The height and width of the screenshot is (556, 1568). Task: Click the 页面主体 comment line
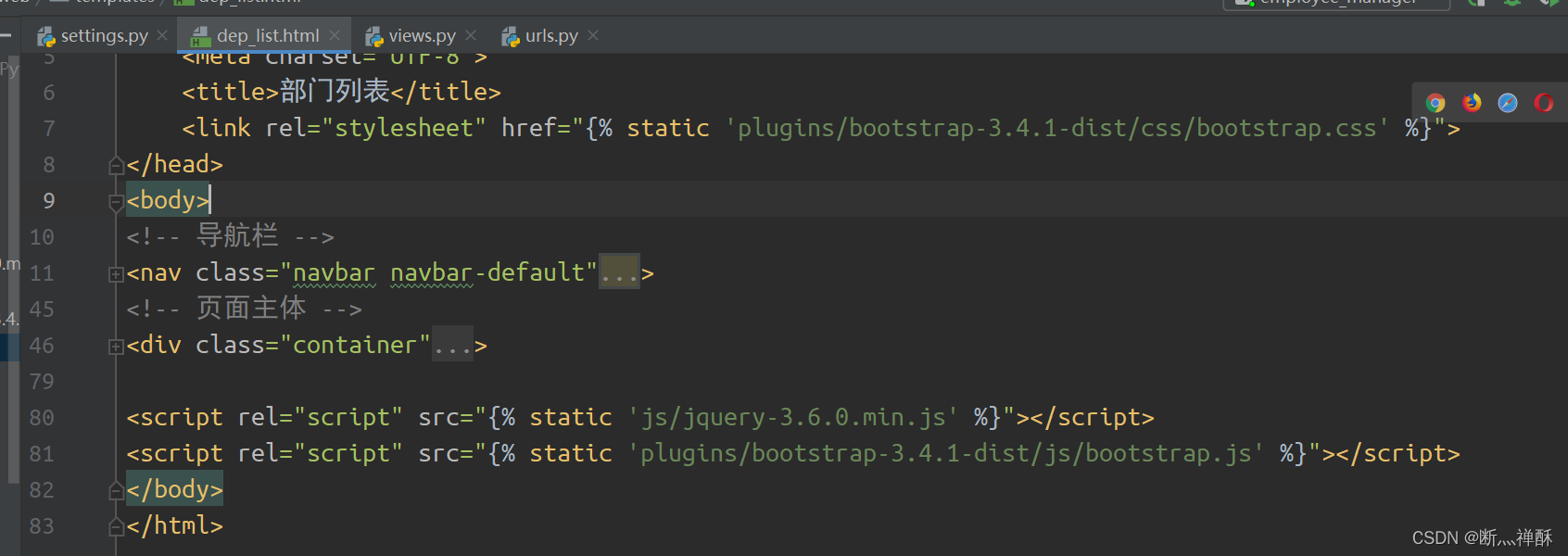(245, 309)
